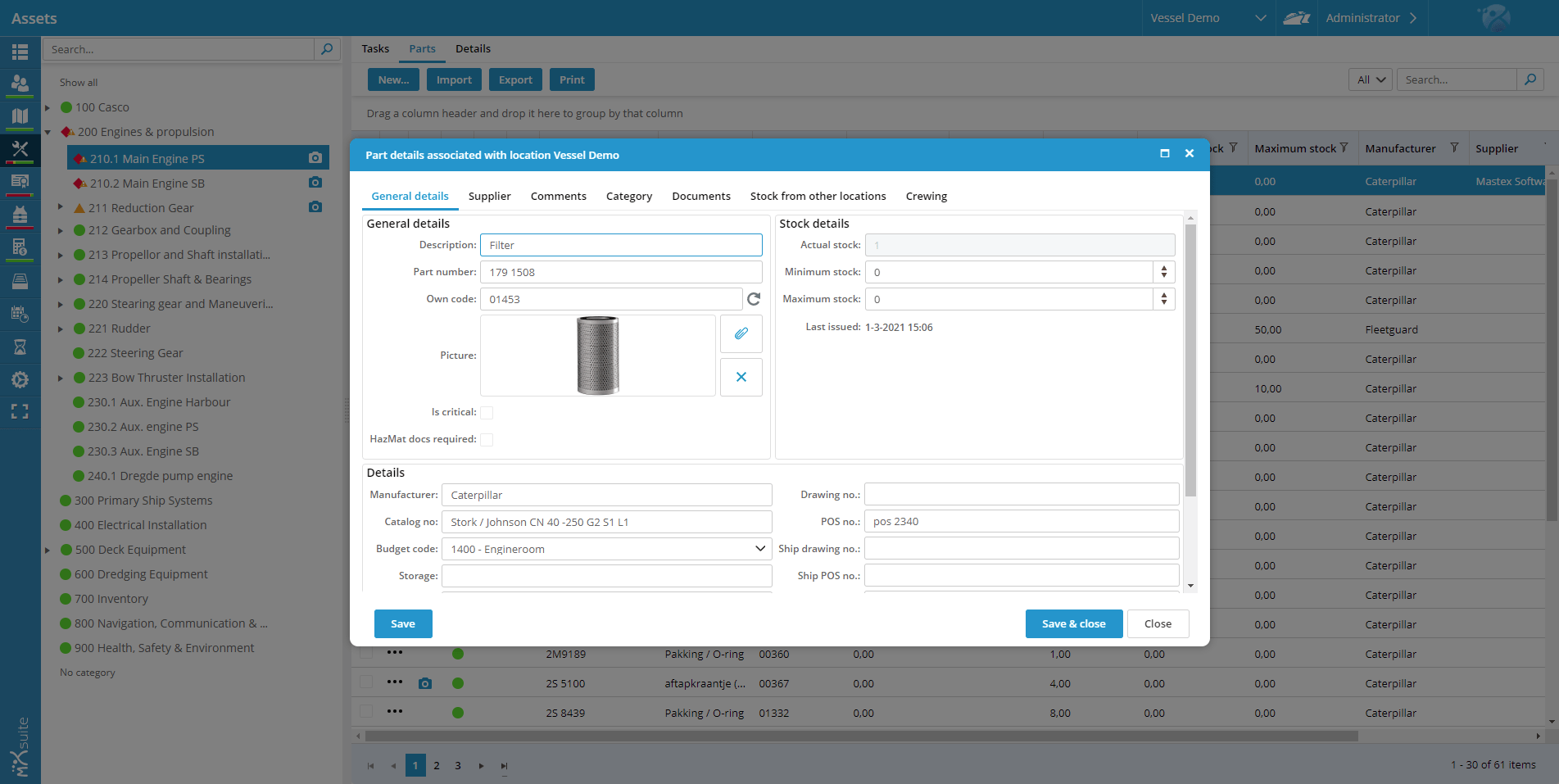Regenerate own code with refresh icon
1559x784 pixels.
(754, 299)
